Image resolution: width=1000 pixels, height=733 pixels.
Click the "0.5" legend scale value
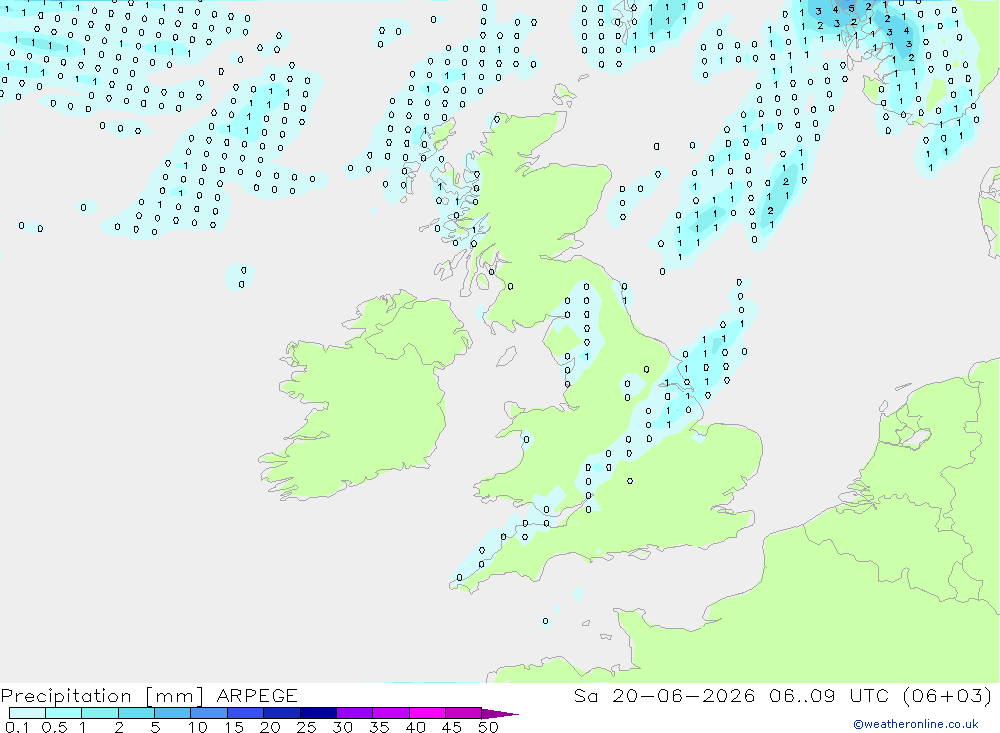54,727
